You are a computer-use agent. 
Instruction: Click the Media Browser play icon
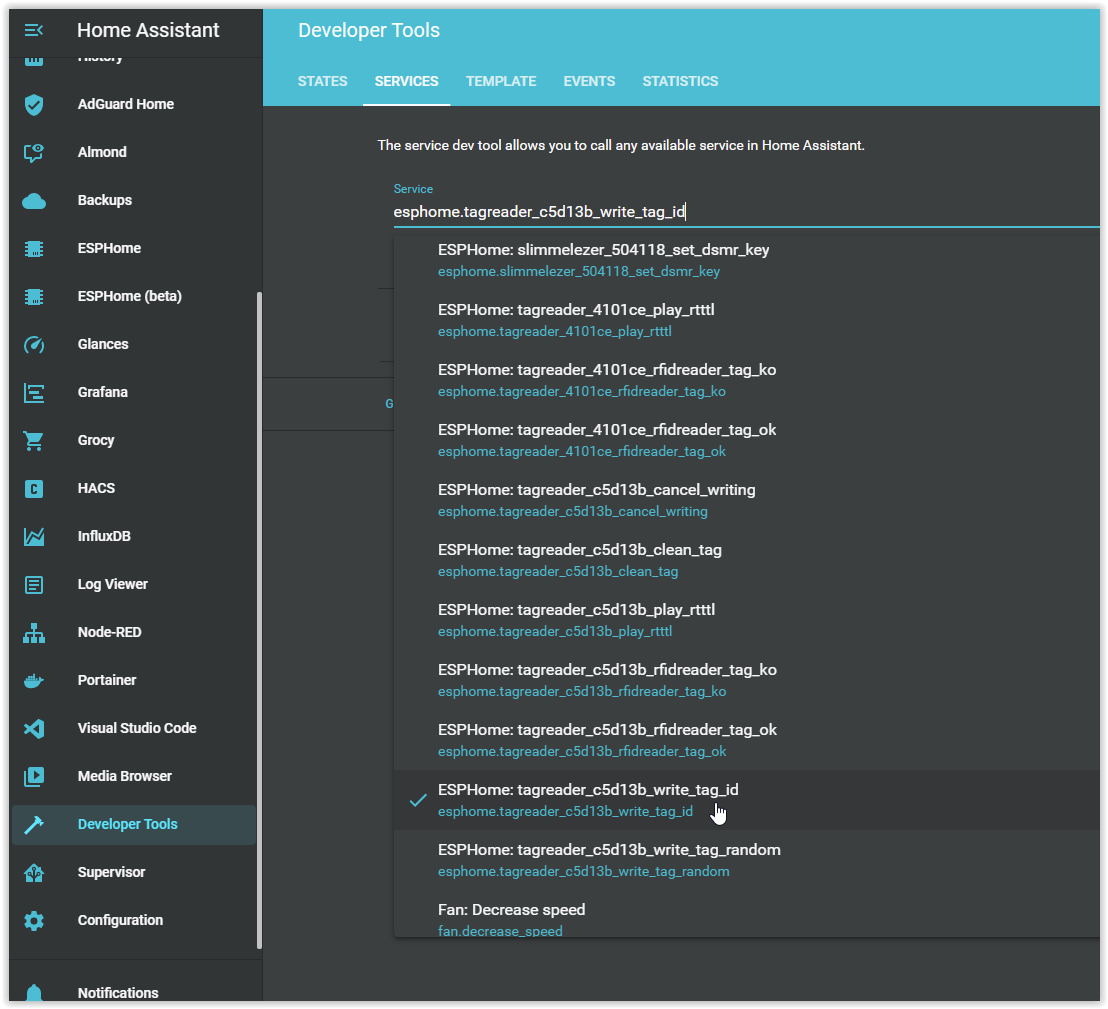coord(33,777)
